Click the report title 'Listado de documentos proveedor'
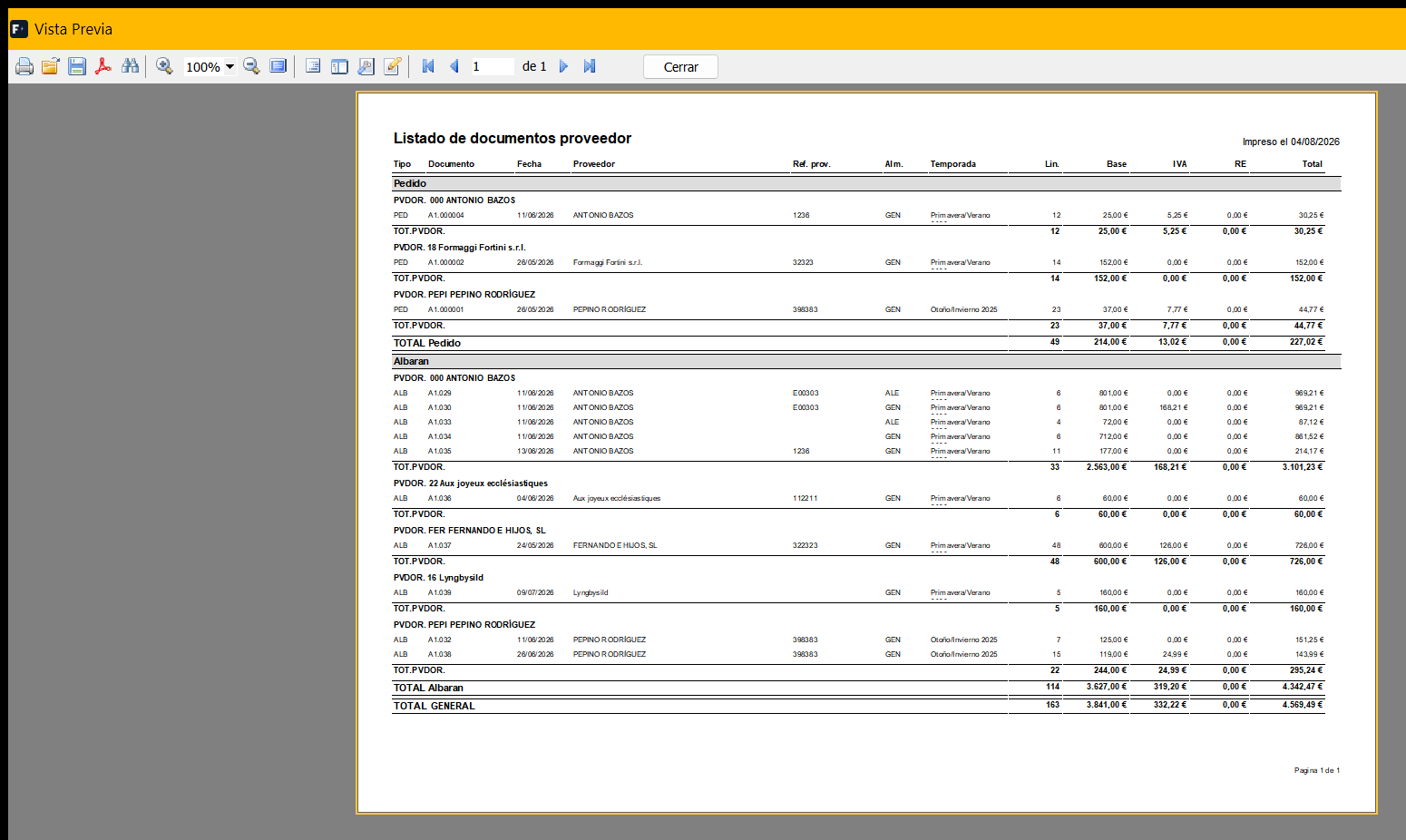Screen dimensions: 1406x840 tap(513, 139)
